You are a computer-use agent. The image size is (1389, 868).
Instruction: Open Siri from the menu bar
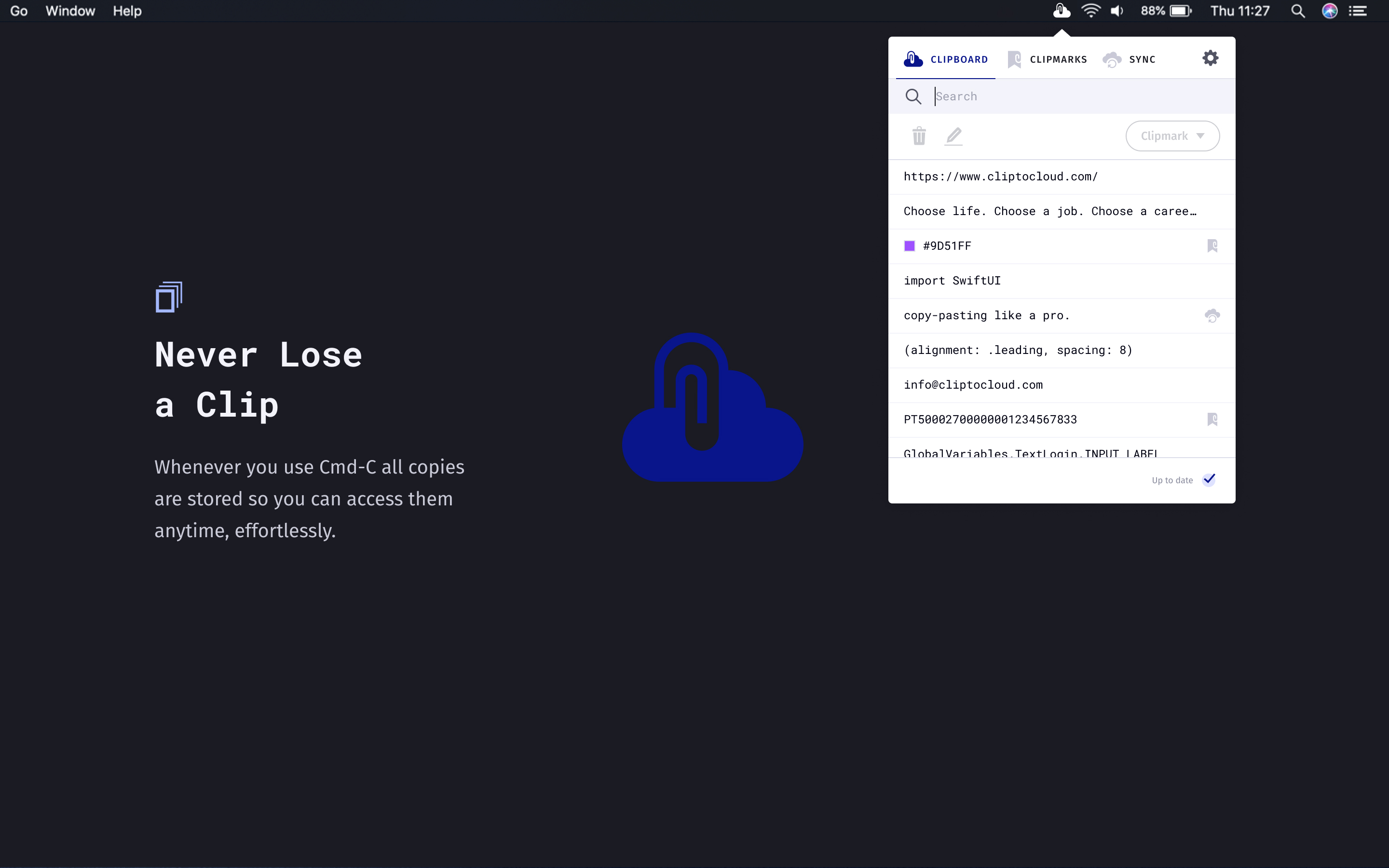tap(1329, 11)
